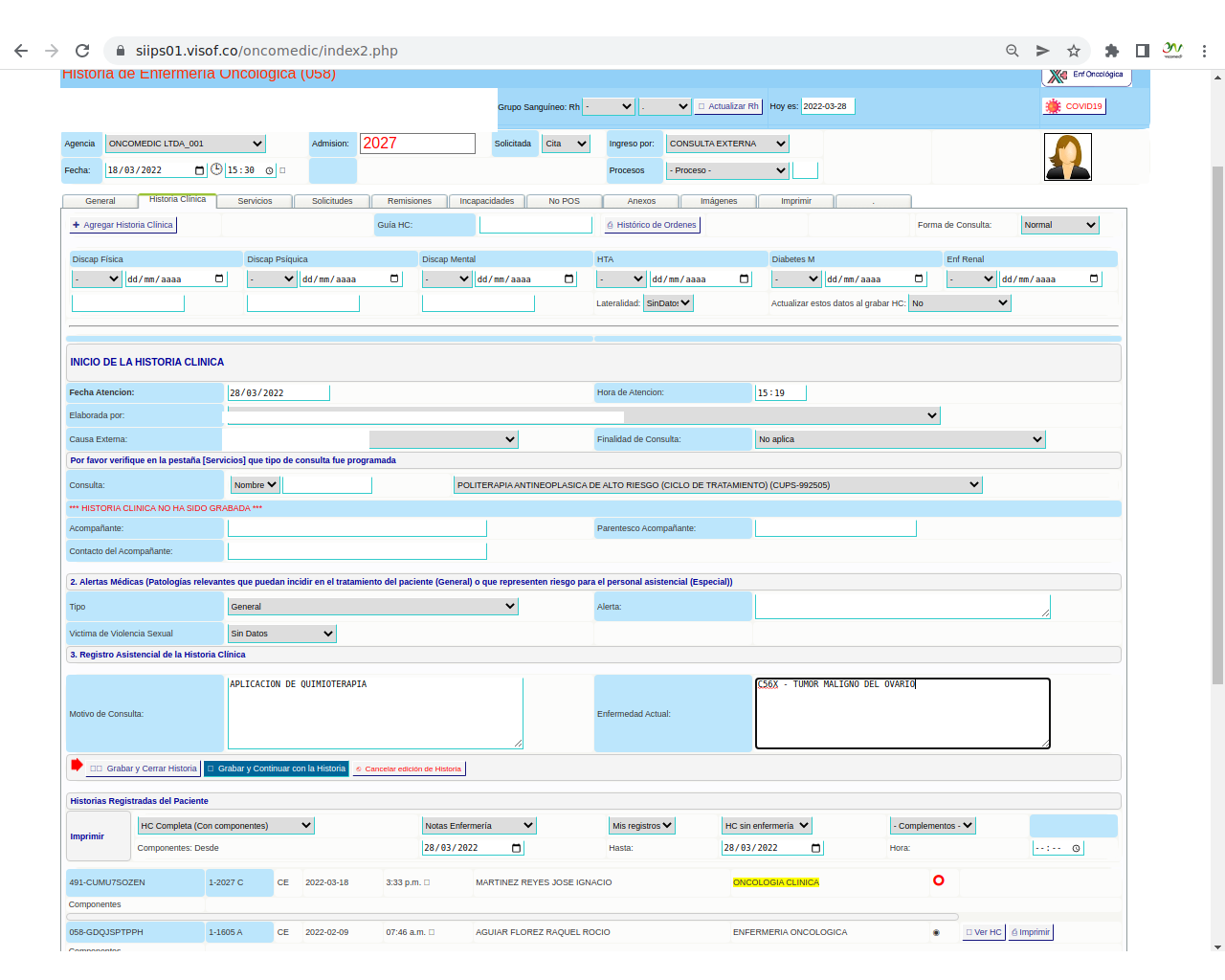This screenshot has width=1225, height=980.
Task: Select the radio button in Enfermeria Oncologica row
Action: tap(936, 932)
